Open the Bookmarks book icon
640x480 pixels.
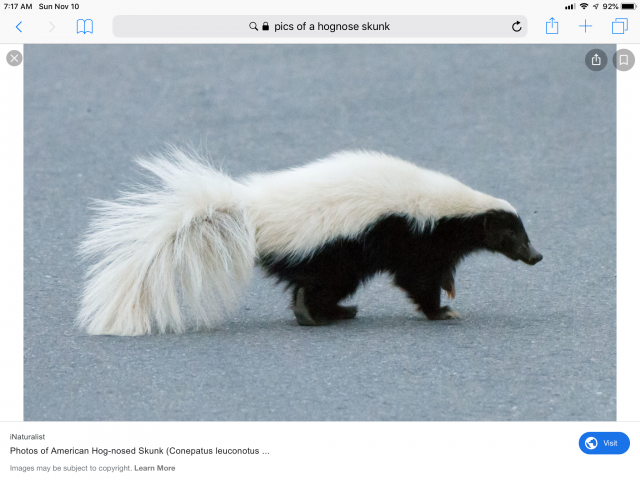pyautogui.click(x=85, y=27)
